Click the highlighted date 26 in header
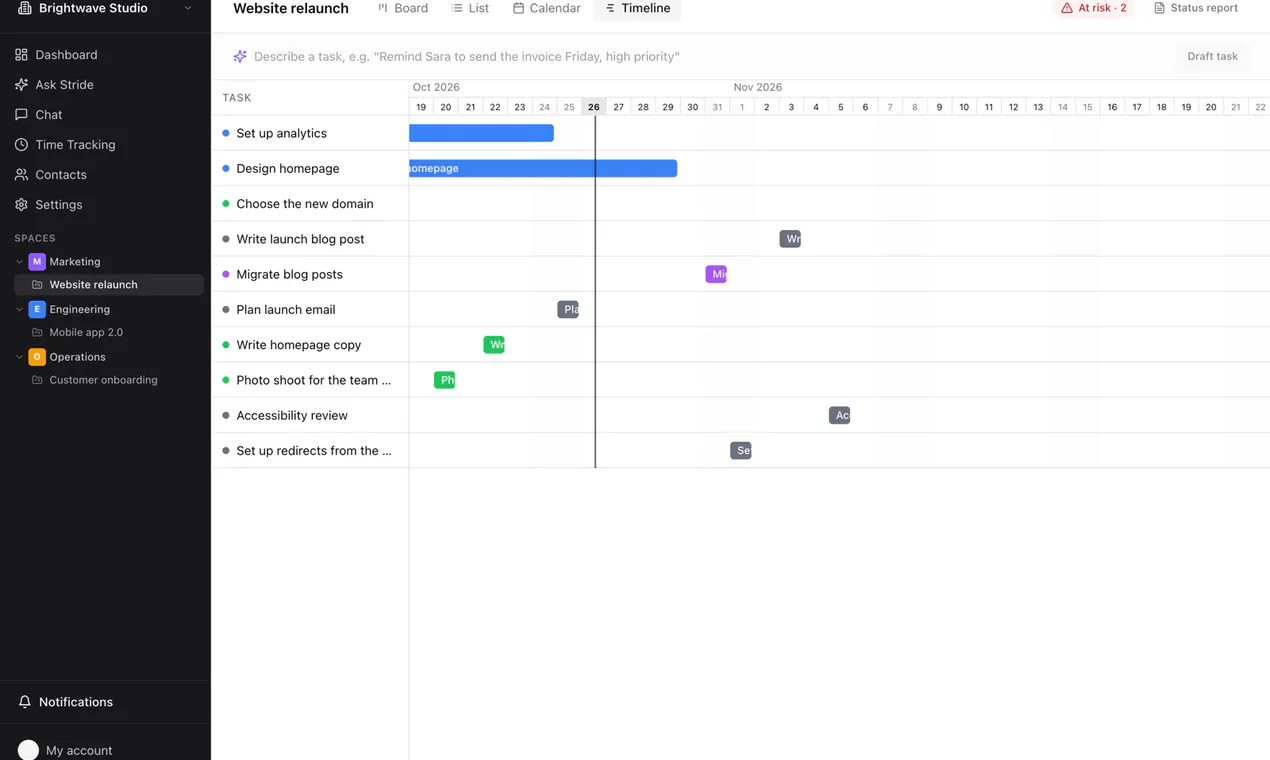This screenshot has width=1270, height=760. 594,107
